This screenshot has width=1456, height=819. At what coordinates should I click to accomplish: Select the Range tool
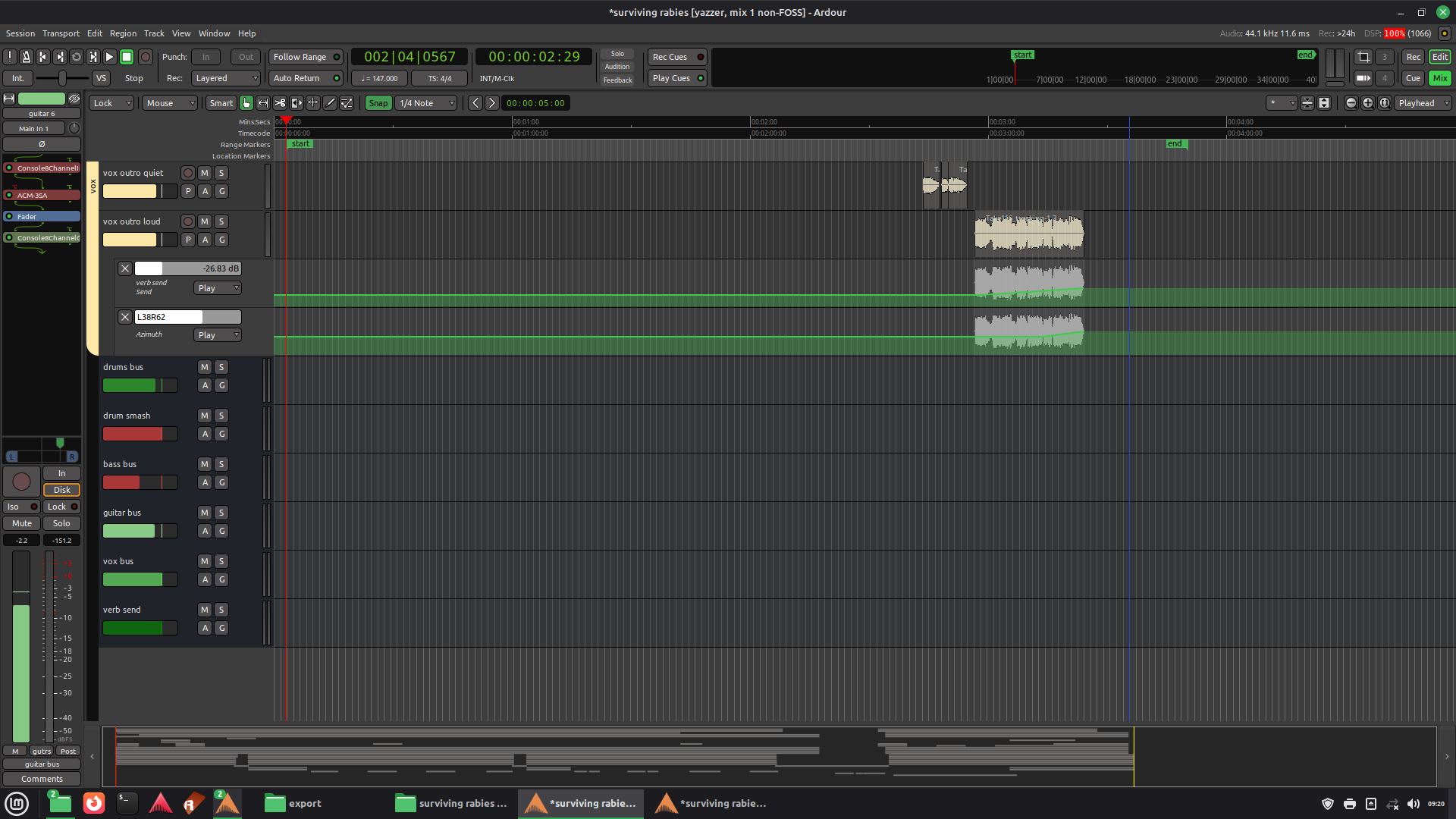263,103
